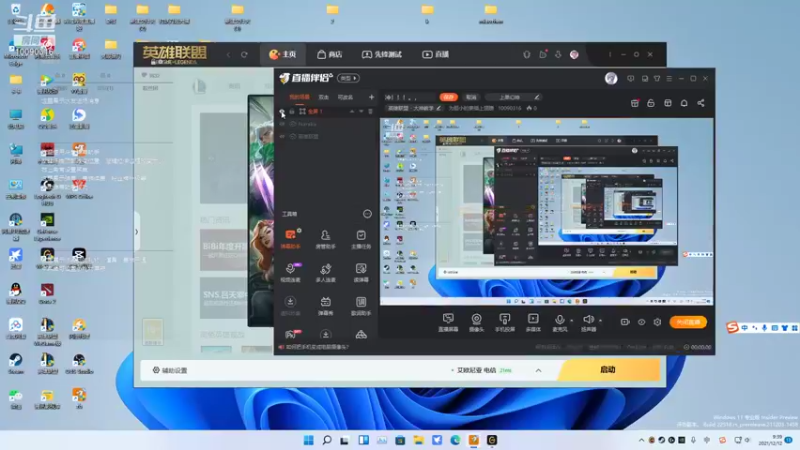Expand the microphone options arrow
Image resolution: width=800 pixels, height=450 pixels.
[571, 320]
